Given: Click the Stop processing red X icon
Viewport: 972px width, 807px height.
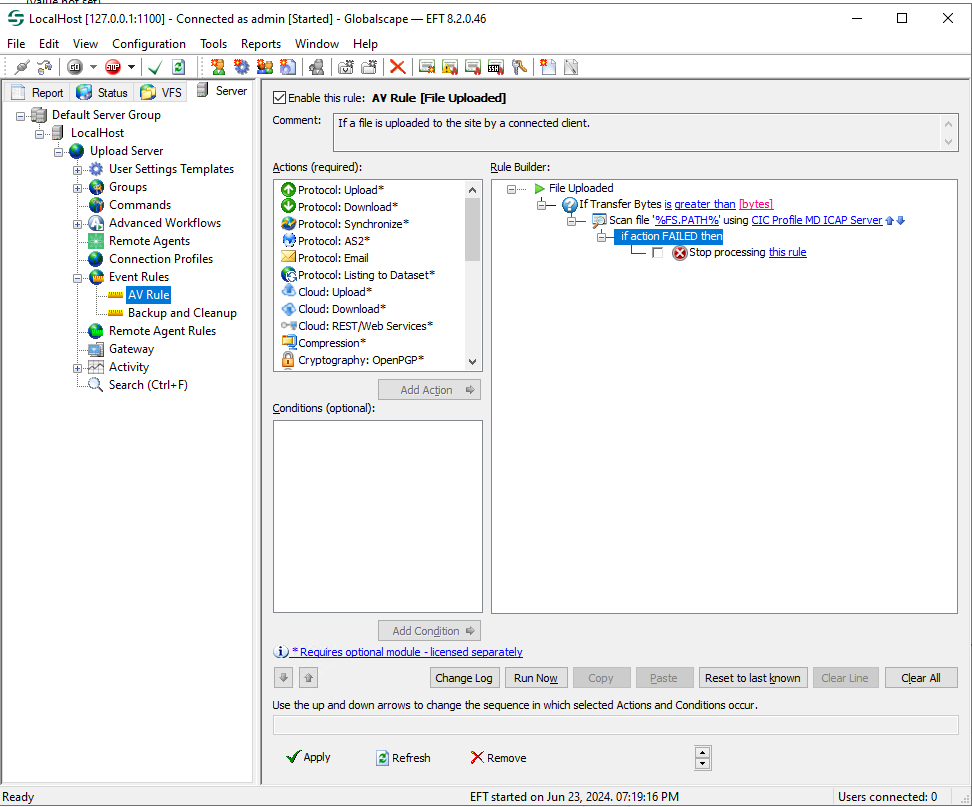Looking at the screenshot, I should click(680, 253).
